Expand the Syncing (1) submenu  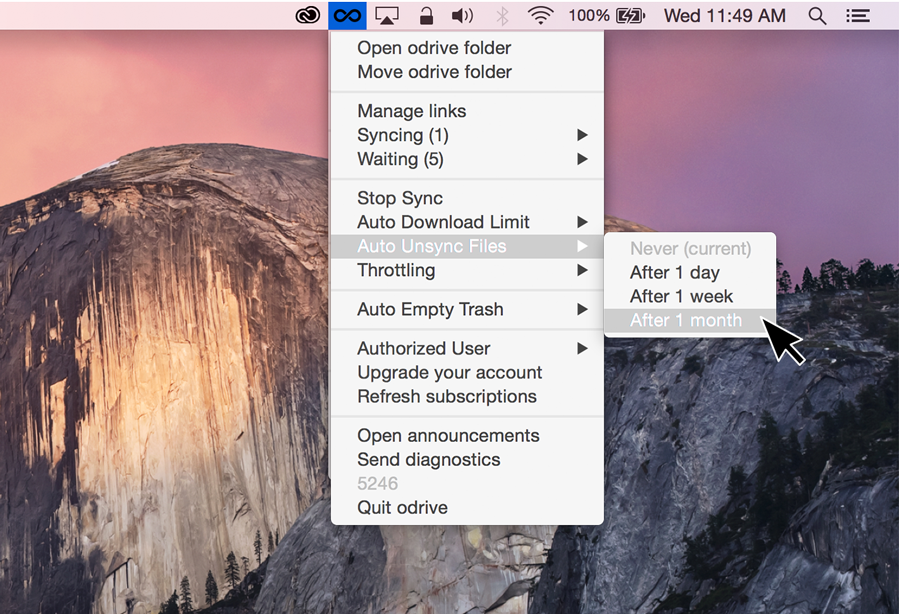[x=467, y=135]
